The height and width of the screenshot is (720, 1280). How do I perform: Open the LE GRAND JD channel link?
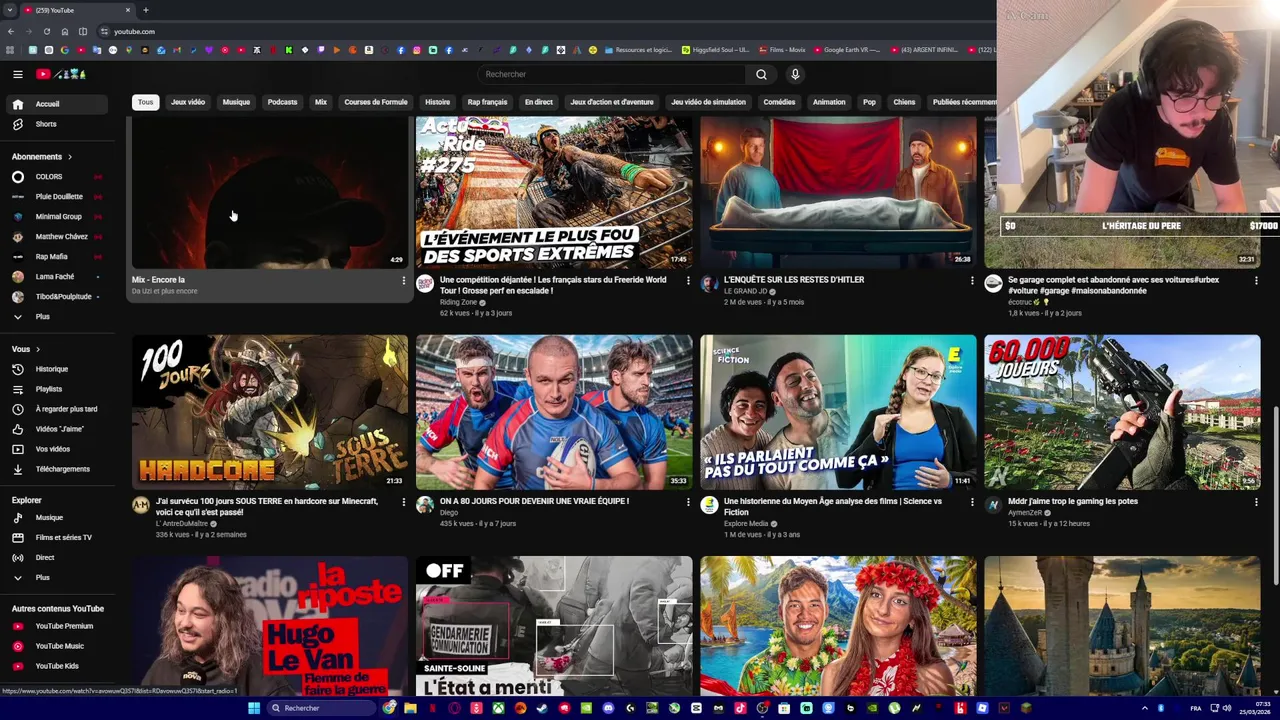[x=746, y=291]
